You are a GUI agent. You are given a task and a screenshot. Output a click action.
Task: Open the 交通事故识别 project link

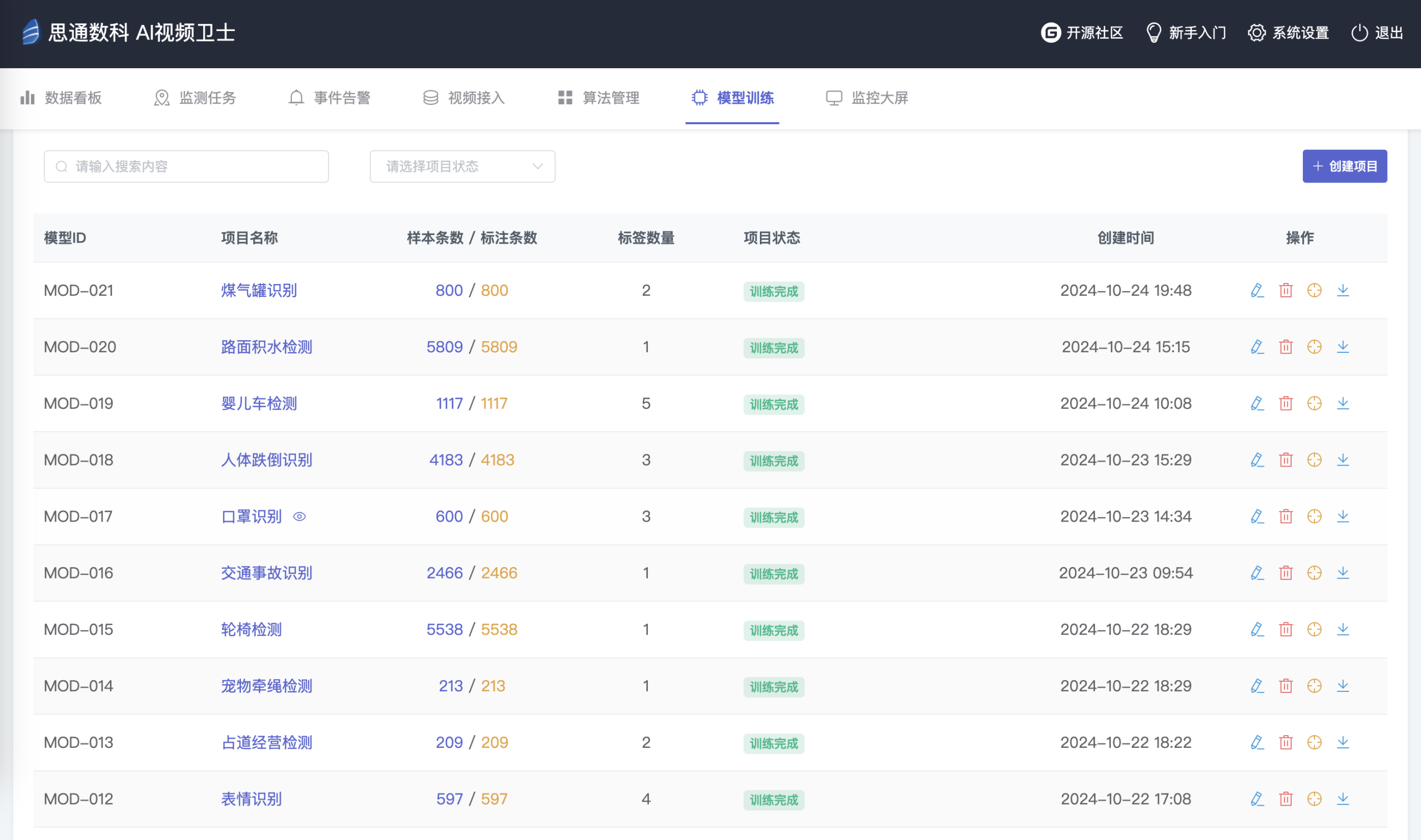tap(266, 573)
